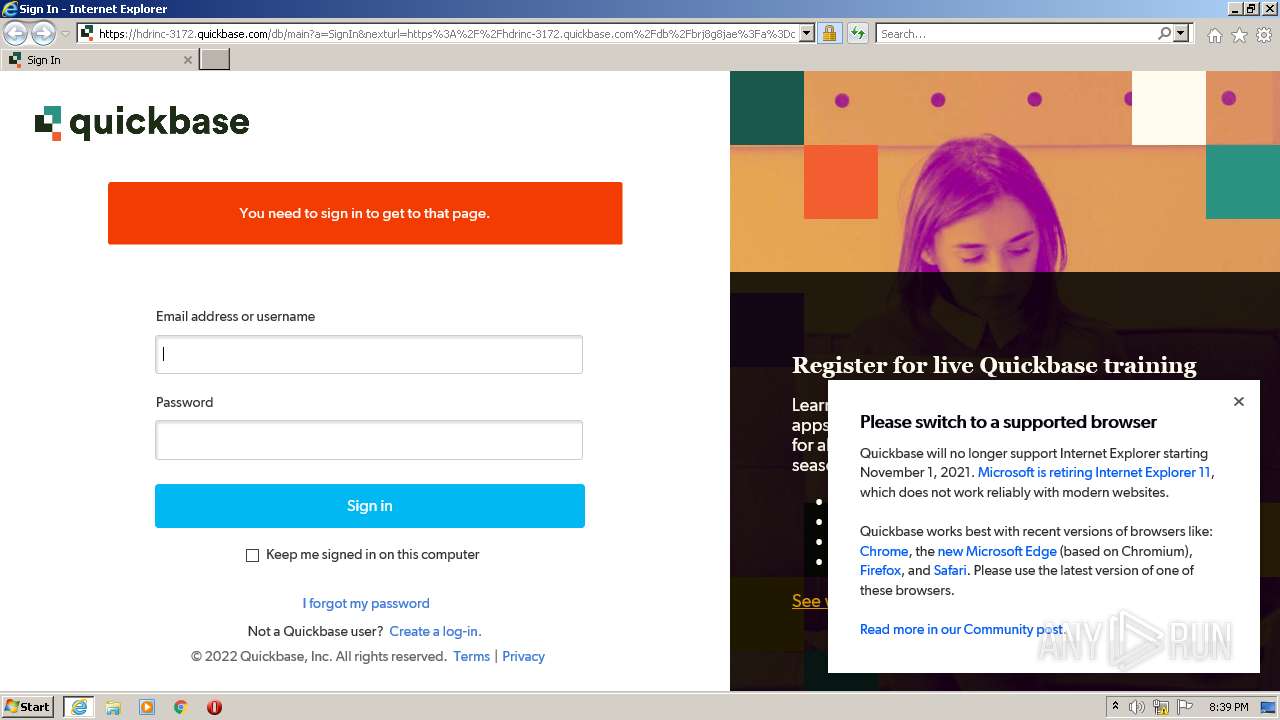1280x720 pixels.
Task: Click the blue Sign in button
Action: pyautogui.click(x=370, y=506)
